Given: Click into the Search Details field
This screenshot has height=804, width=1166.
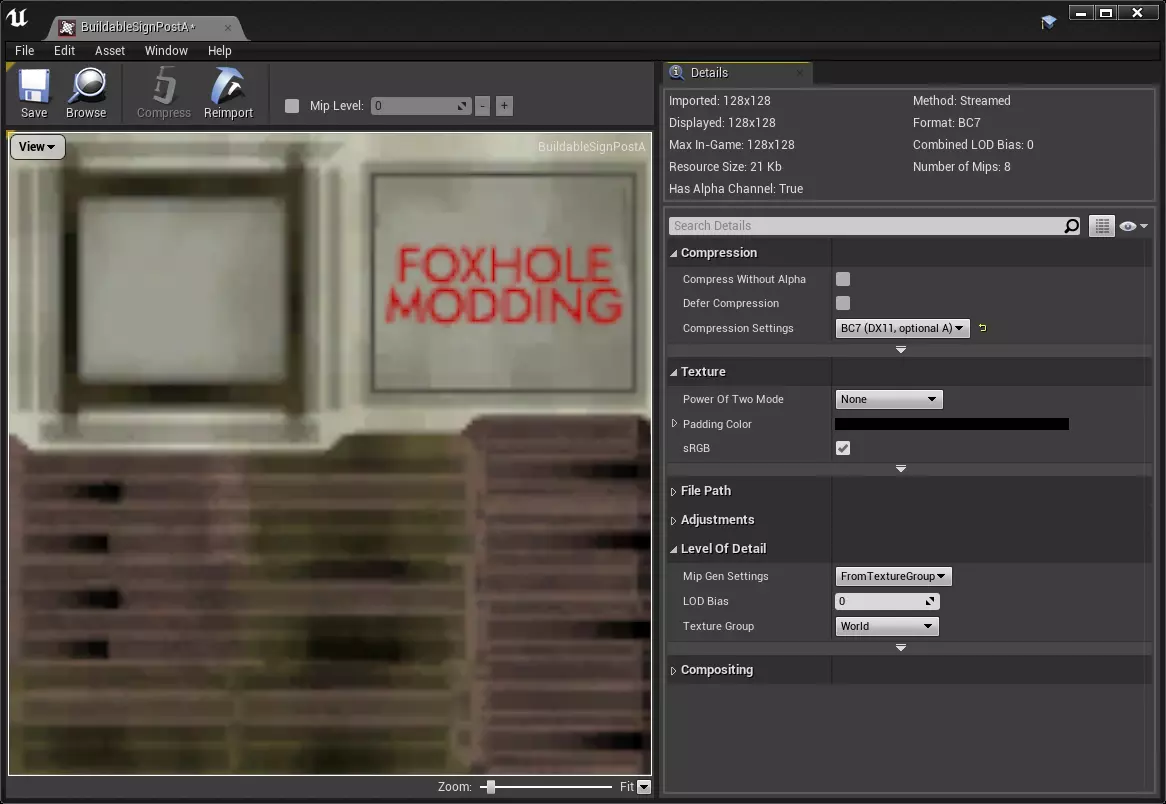Looking at the screenshot, I should 865,226.
